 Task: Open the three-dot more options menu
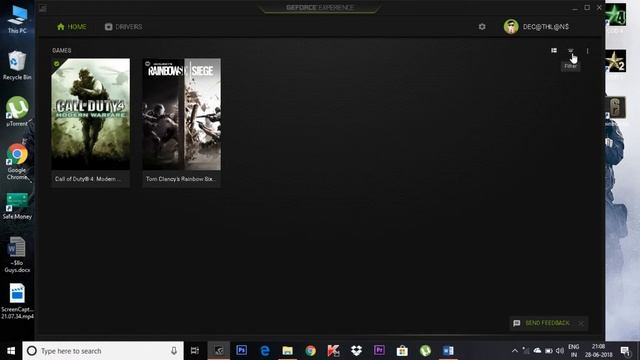pos(587,51)
